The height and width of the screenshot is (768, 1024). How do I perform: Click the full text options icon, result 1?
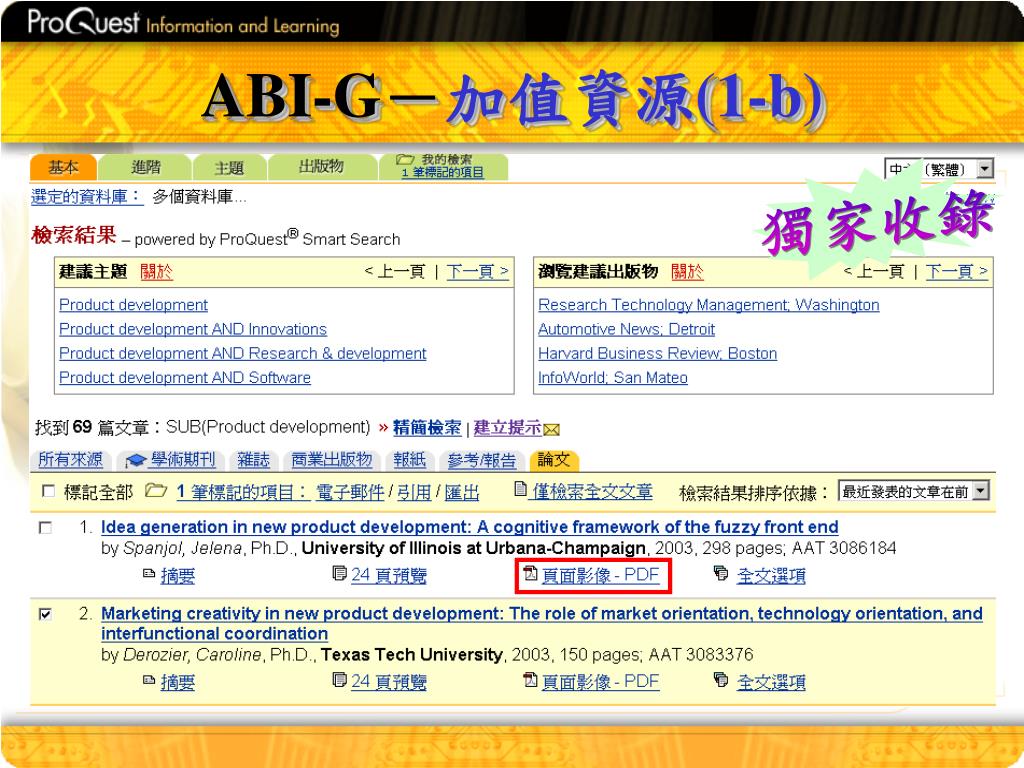pos(721,573)
